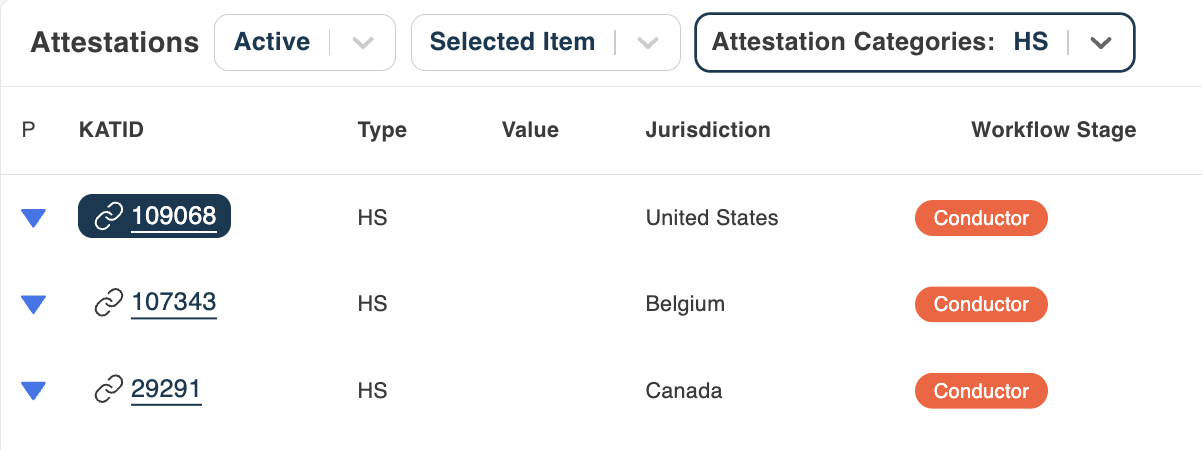1202x450 pixels.
Task: Click the Conductor badge for Belgium
Action: (x=981, y=304)
